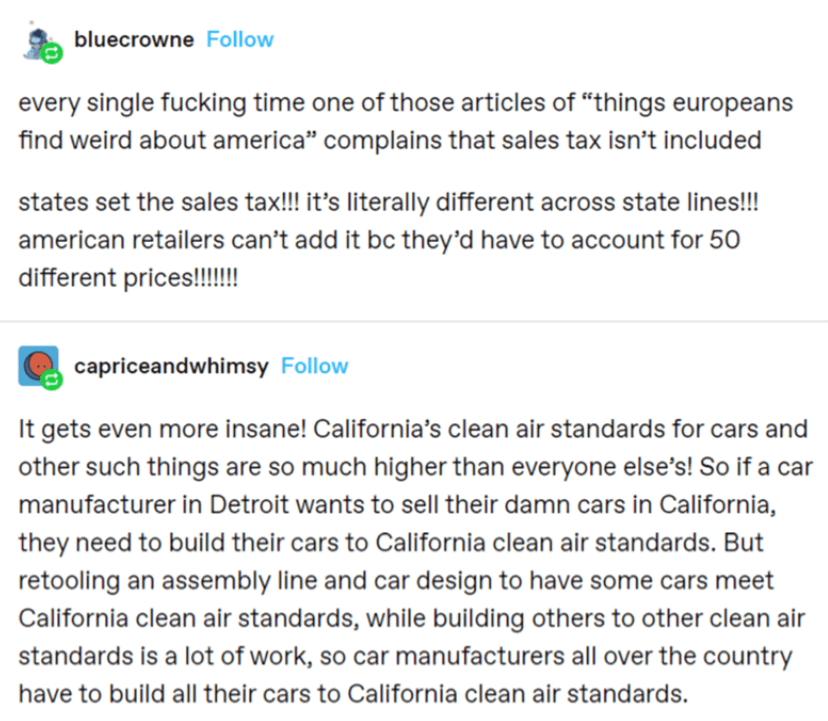The height and width of the screenshot is (721, 828).
Task: Click the text "different prices!!!!!!!"
Action: pos(128,278)
